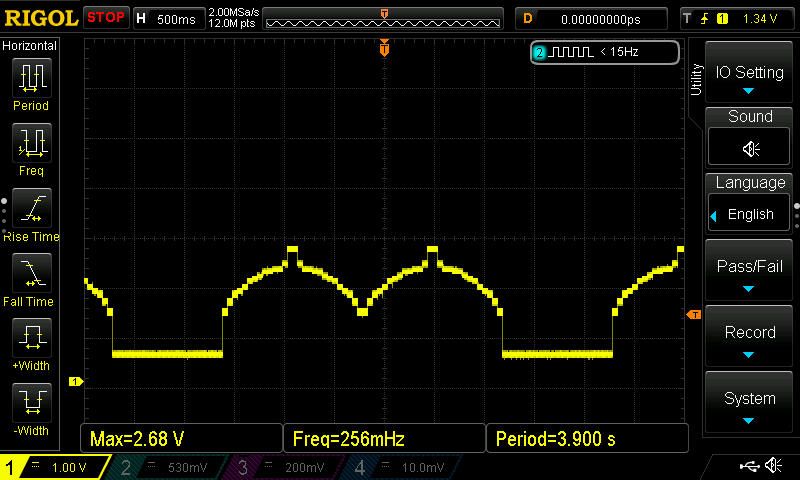Change the Language English setting
800x480 pixels.
(750, 214)
